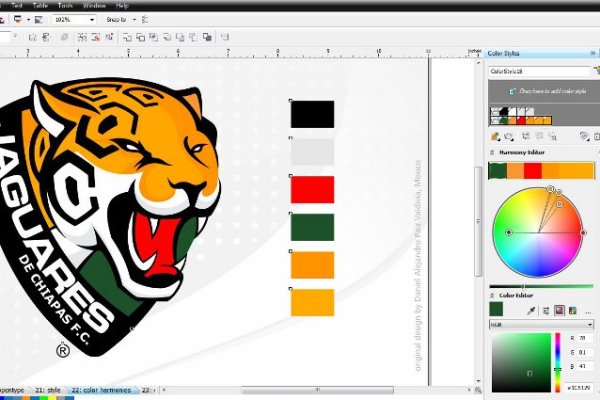Click the Group objects icon

click(82, 37)
